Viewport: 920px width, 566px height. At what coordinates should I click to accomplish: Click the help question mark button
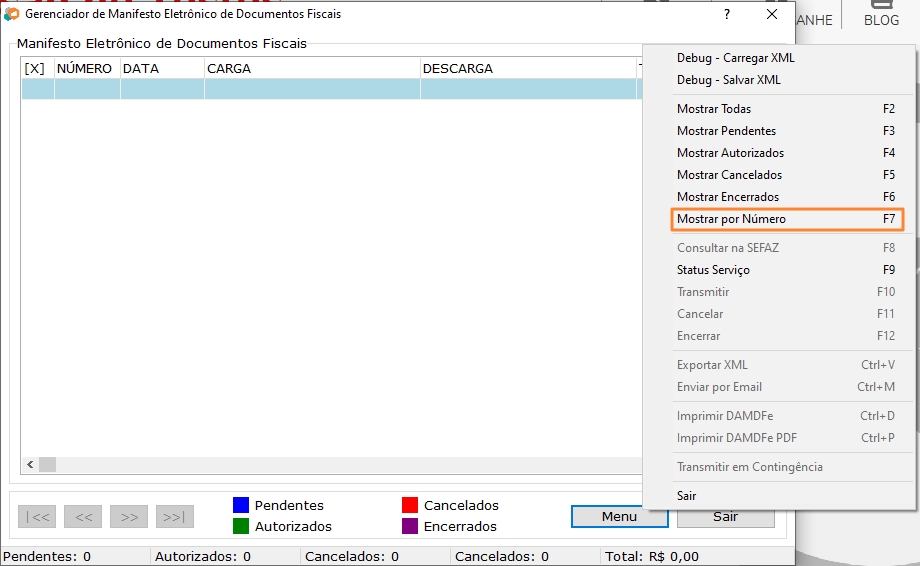(x=727, y=14)
